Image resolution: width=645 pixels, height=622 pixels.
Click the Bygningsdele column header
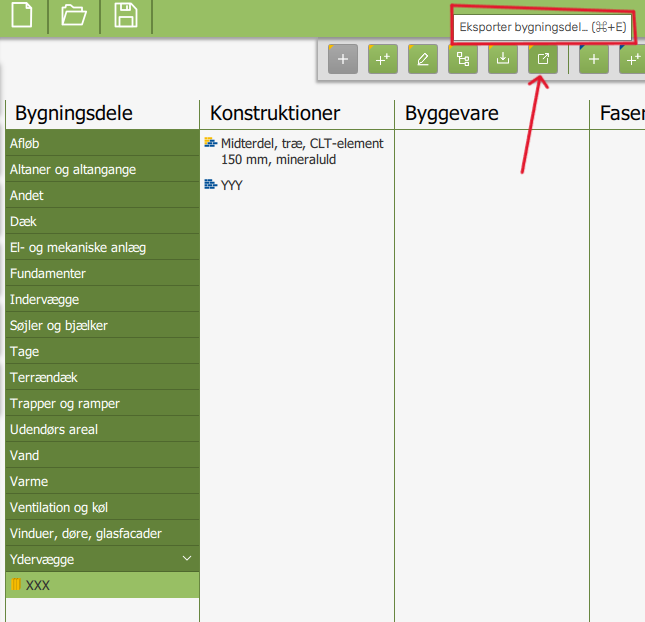[x=74, y=113]
